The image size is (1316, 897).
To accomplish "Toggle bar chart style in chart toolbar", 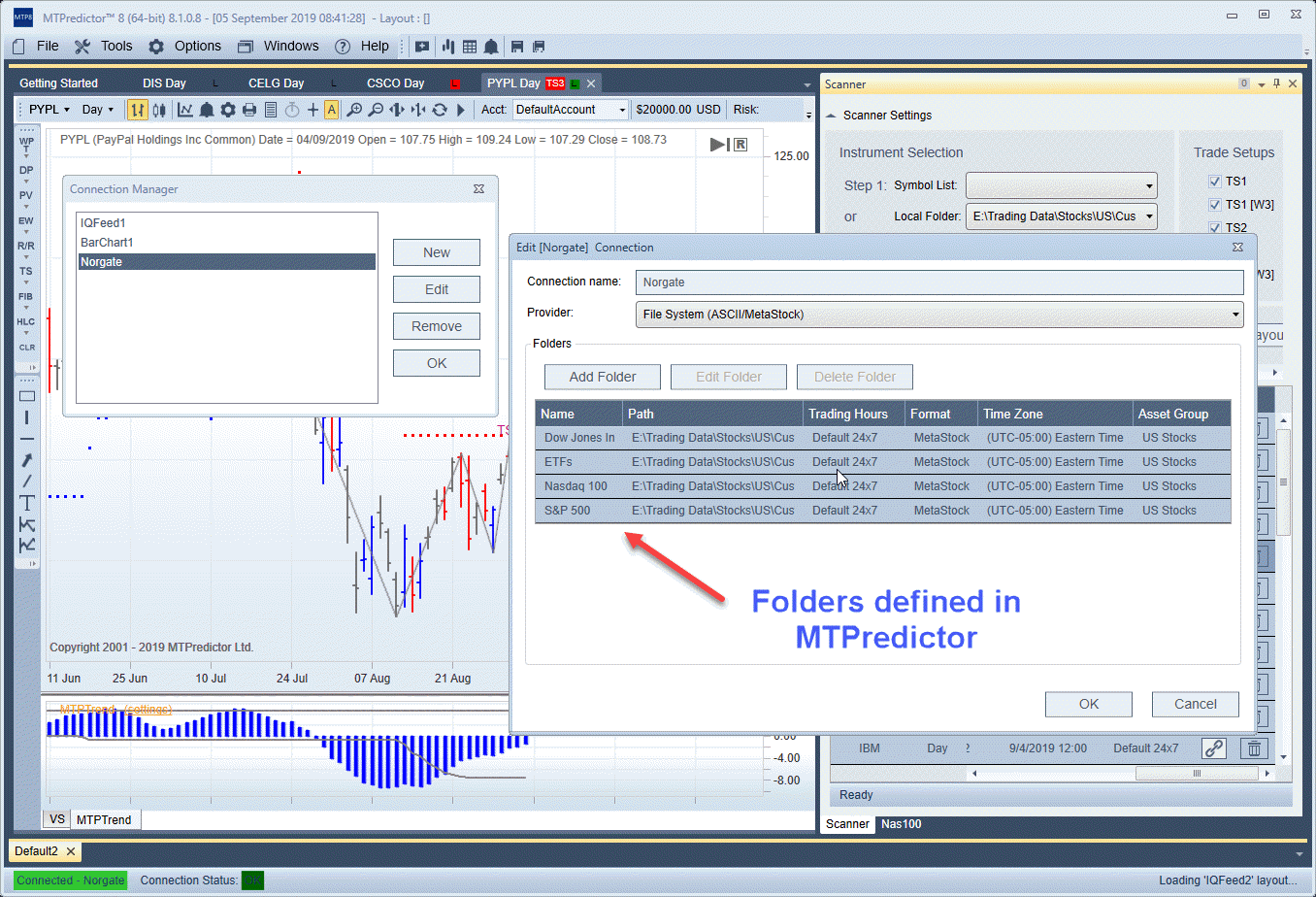I will (x=138, y=110).
